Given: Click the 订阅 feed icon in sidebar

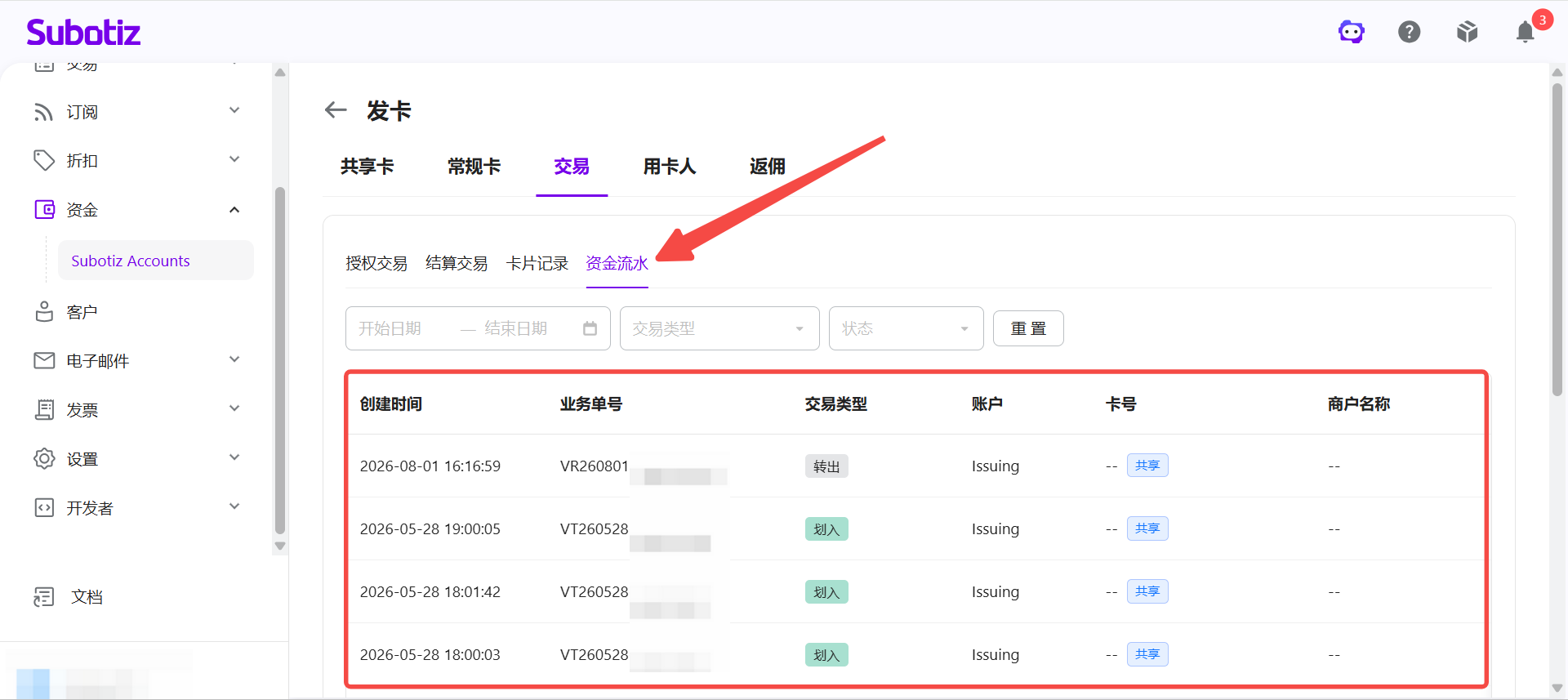Looking at the screenshot, I should [x=44, y=112].
